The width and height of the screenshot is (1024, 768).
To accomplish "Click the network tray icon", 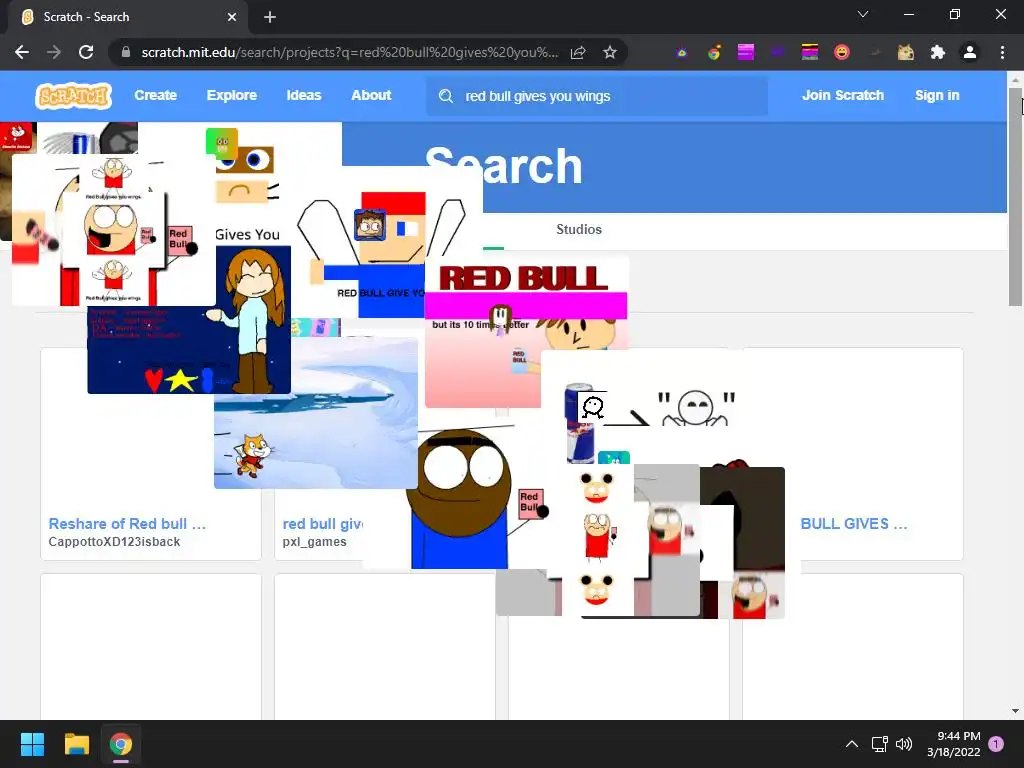I will tap(879, 744).
